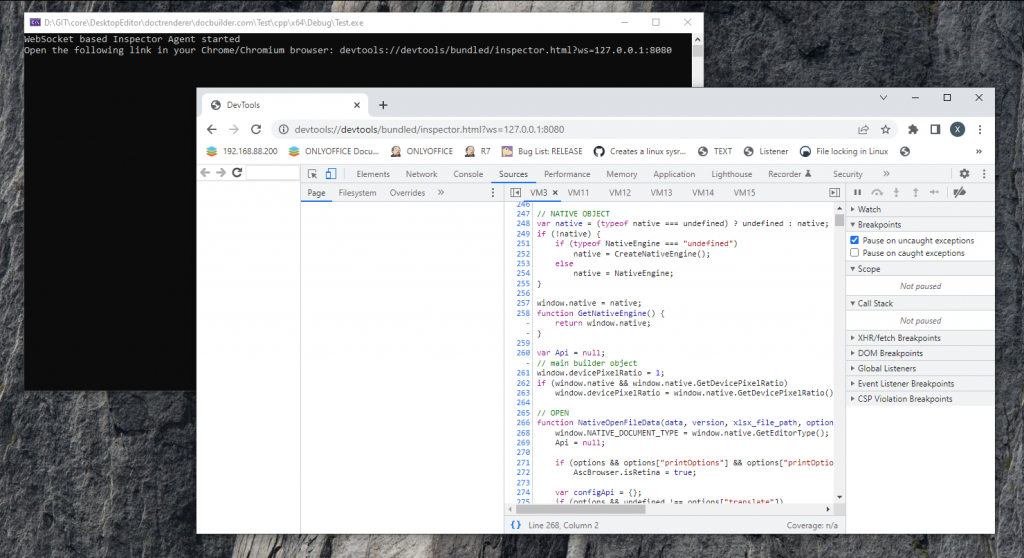Open the Lighthouse panel

731,174
